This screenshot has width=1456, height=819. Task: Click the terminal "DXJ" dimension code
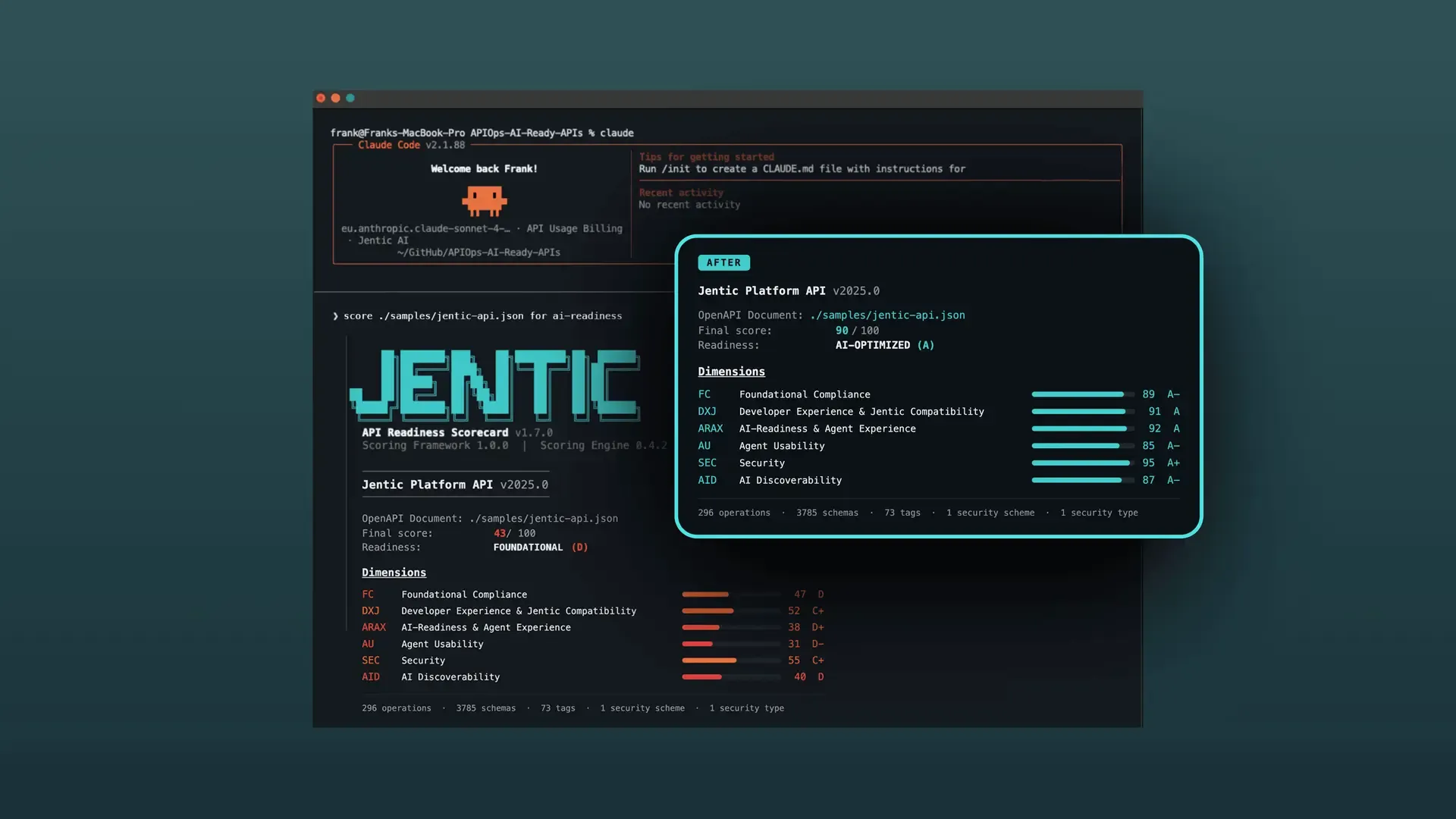[x=371, y=611]
